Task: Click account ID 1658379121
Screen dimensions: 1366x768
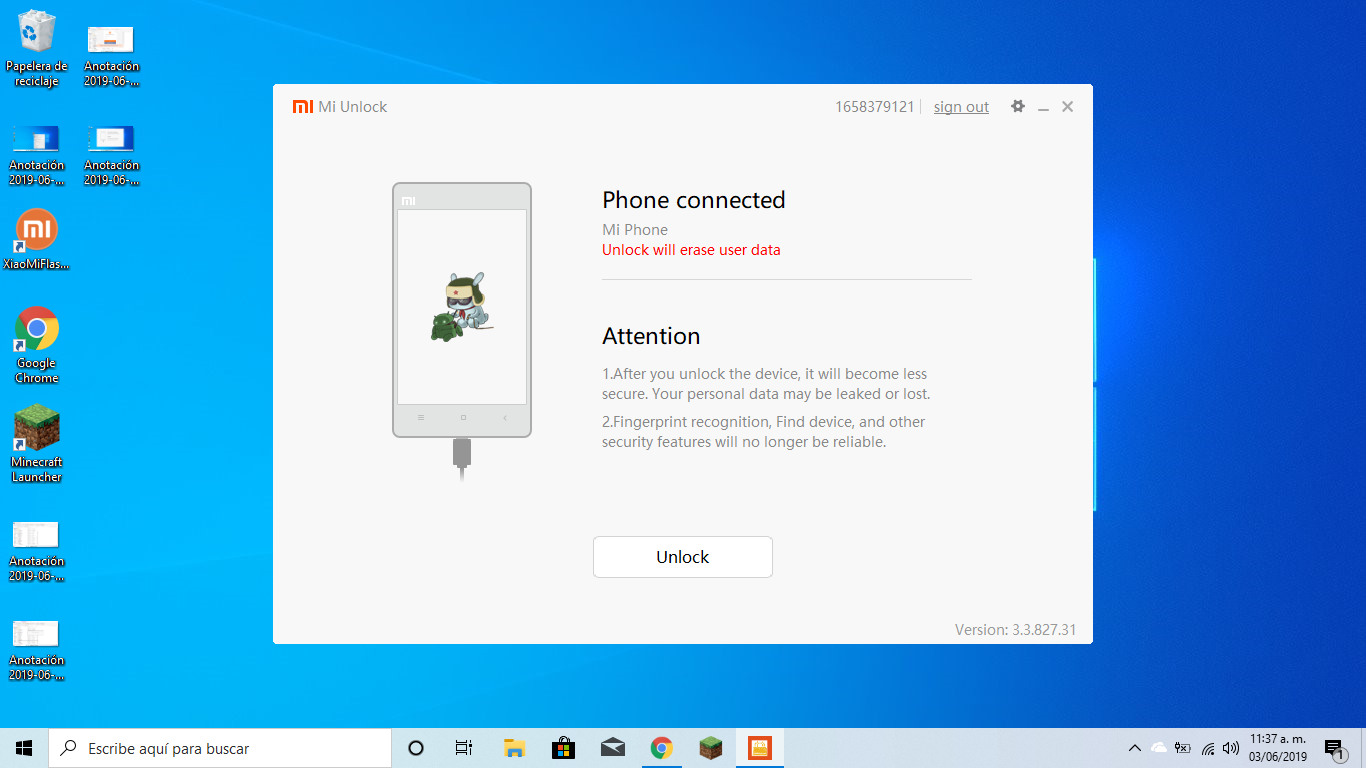Action: pos(875,107)
